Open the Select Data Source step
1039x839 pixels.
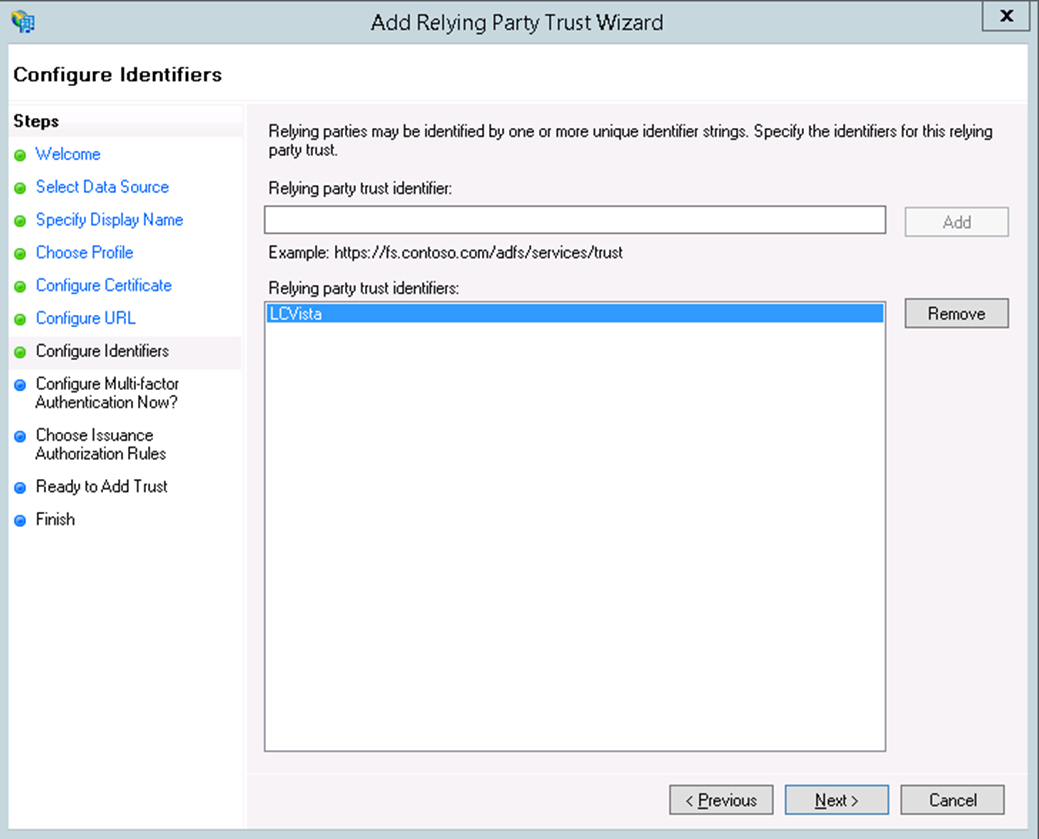click(102, 187)
